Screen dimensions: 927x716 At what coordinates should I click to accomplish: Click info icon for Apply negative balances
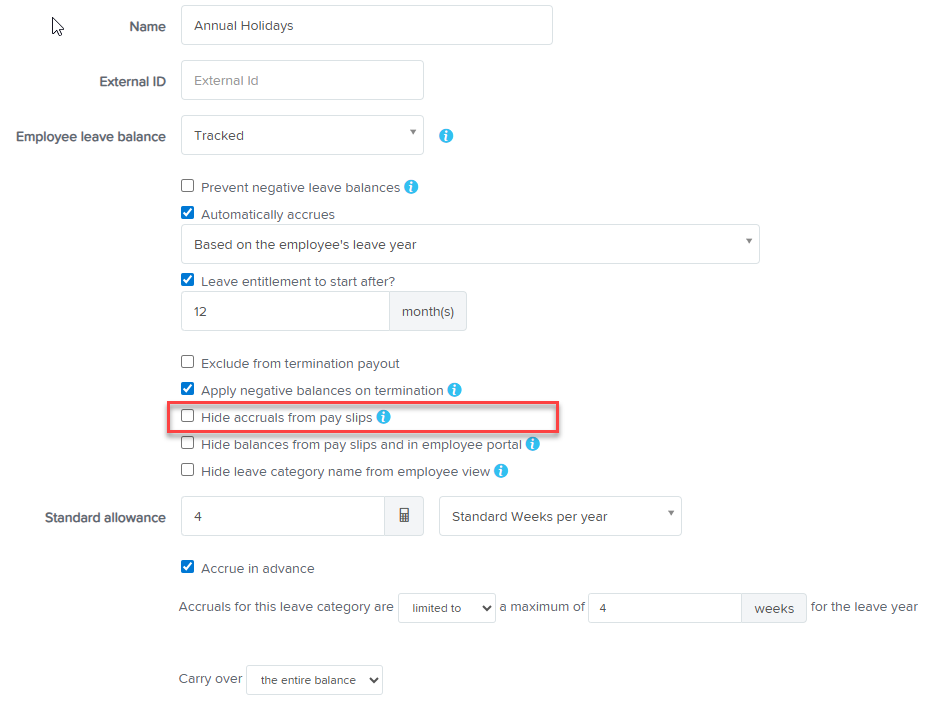454,390
